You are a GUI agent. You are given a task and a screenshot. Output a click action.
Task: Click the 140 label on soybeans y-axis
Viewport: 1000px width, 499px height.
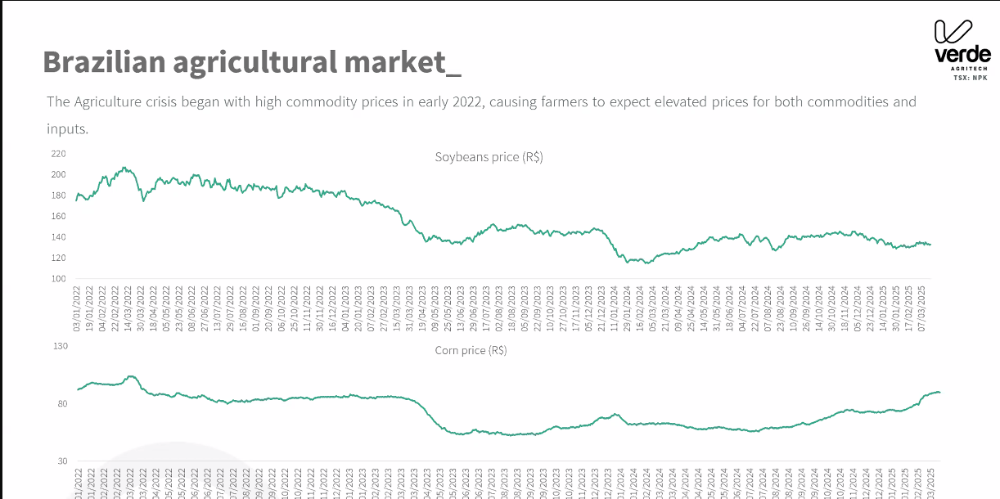pyautogui.click(x=58, y=237)
